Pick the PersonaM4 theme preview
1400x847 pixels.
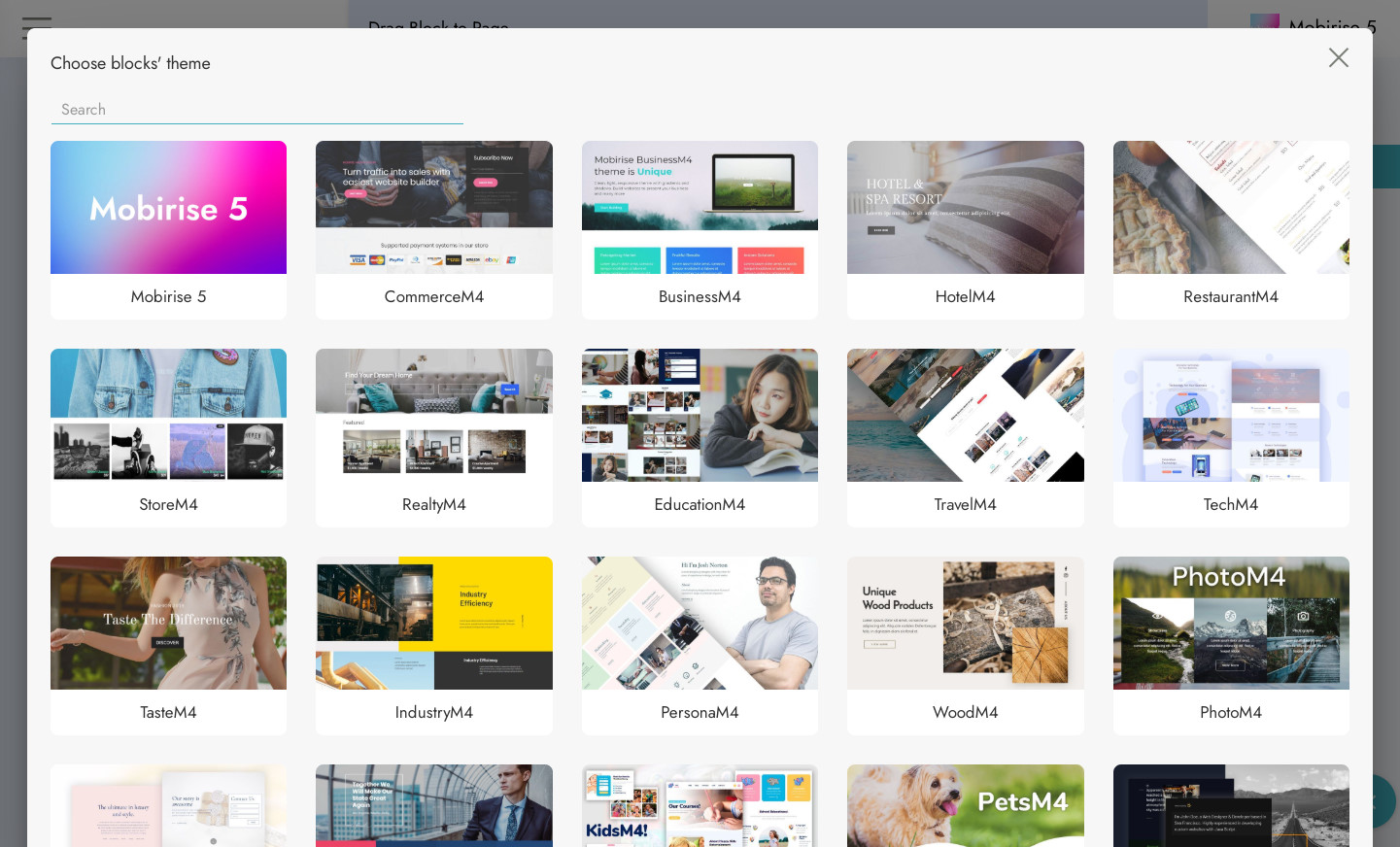(700, 624)
